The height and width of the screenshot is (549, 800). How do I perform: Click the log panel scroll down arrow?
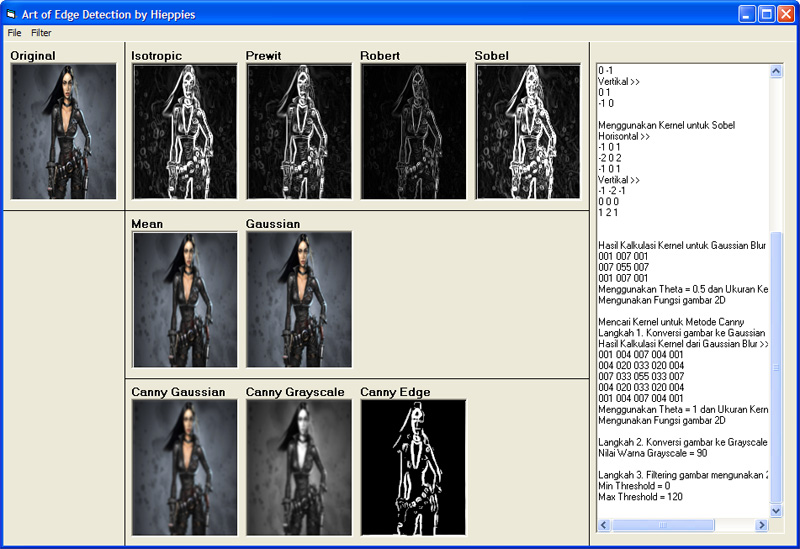point(776,511)
